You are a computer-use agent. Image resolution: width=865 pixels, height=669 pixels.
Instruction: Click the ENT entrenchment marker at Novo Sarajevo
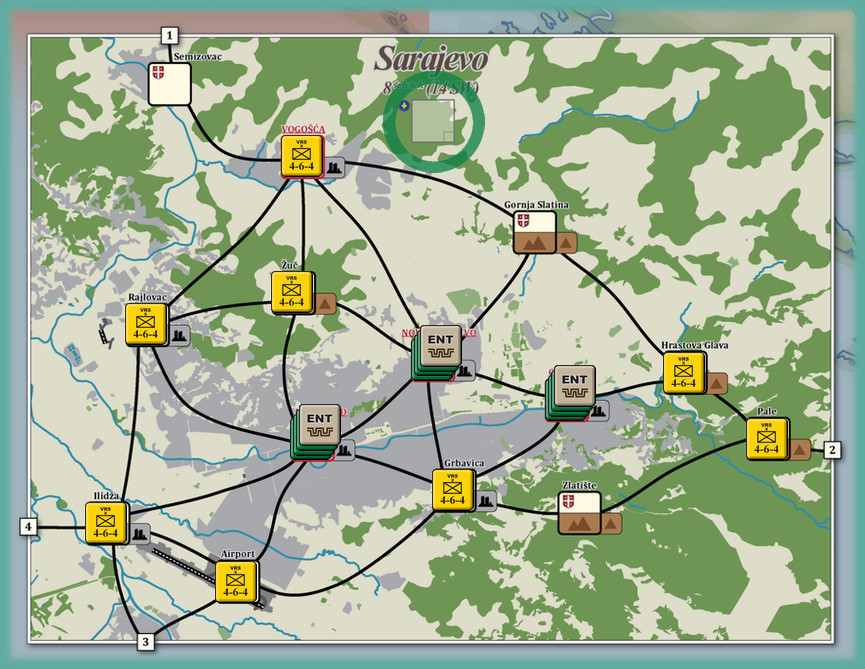[x=440, y=346]
